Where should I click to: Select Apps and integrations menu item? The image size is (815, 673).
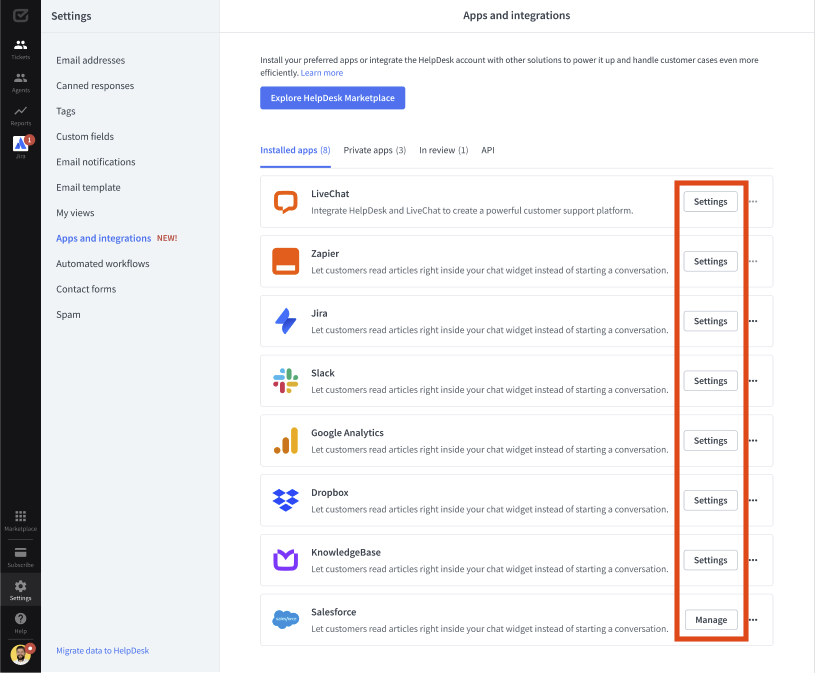[103, 239]
